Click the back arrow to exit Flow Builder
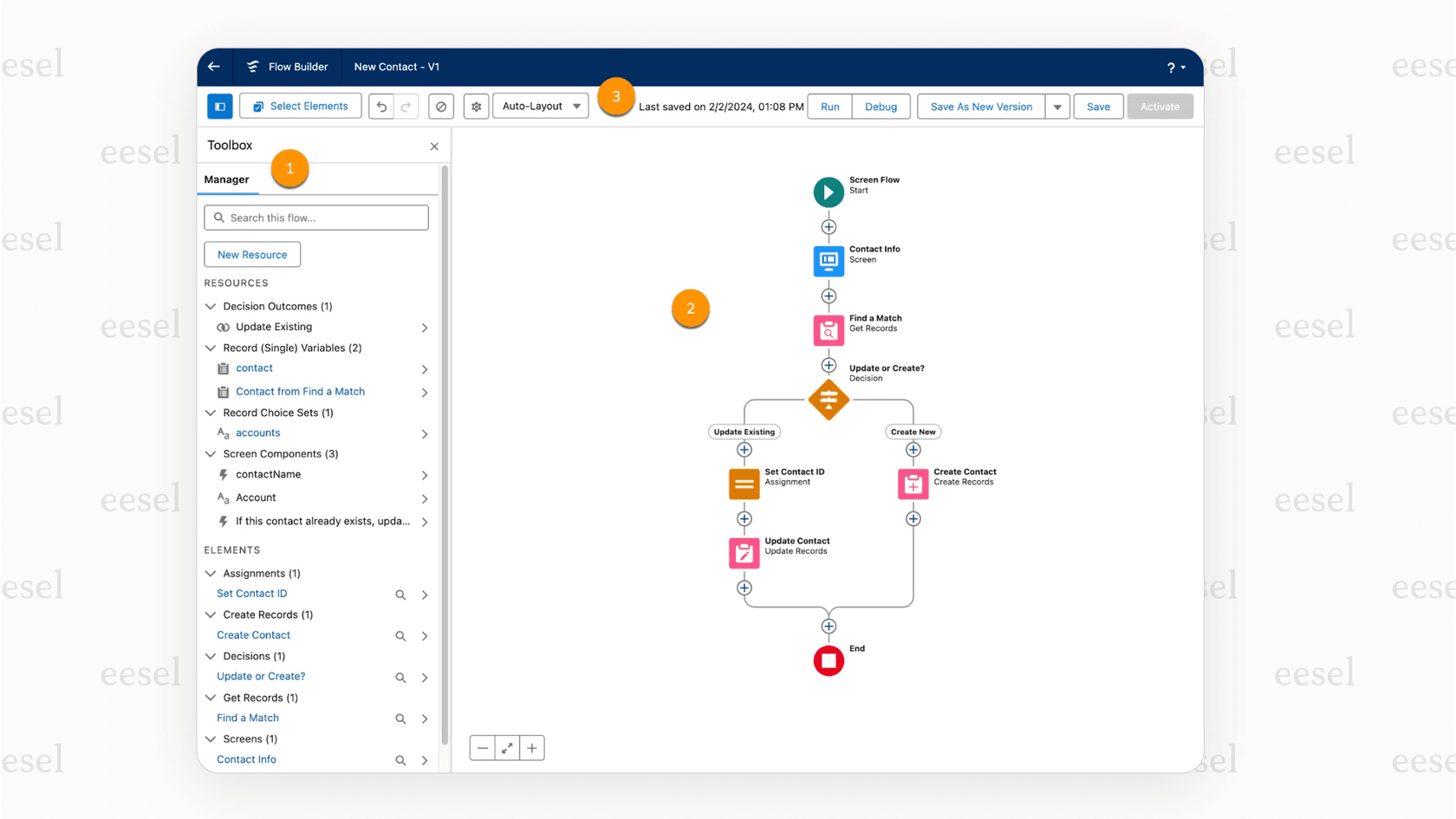1456x819 pixels. pos(214,67)
